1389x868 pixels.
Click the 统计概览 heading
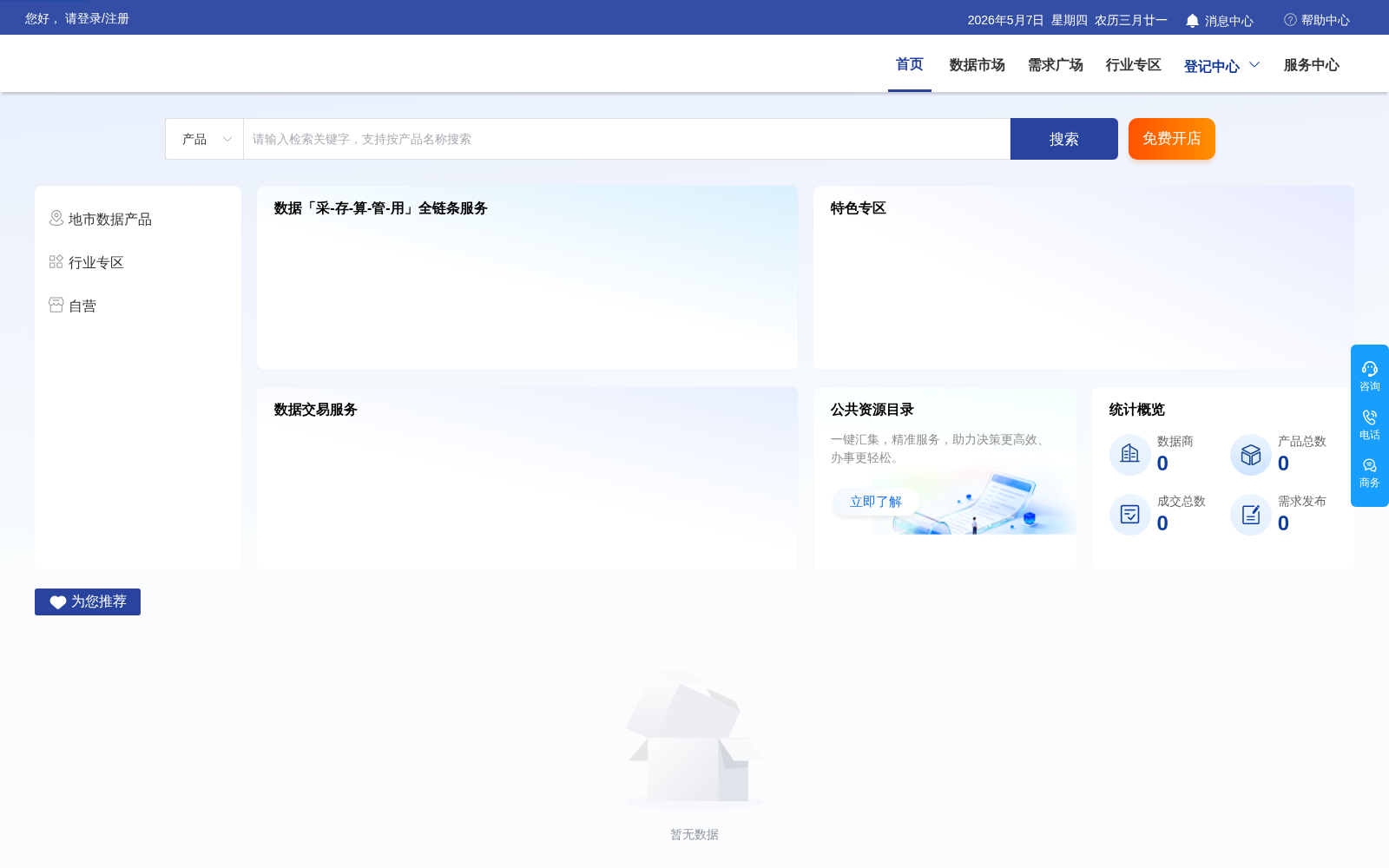pos(1137,410)
